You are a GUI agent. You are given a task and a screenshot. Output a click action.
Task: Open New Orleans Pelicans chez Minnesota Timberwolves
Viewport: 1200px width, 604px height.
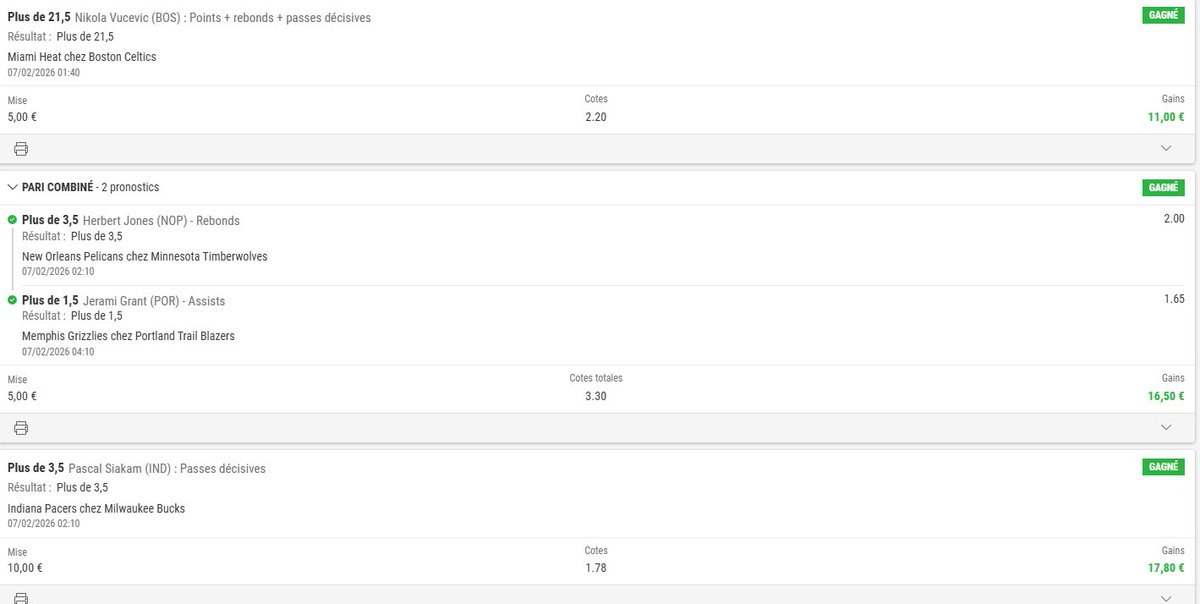pyautogui.click(x=145, y=257)
